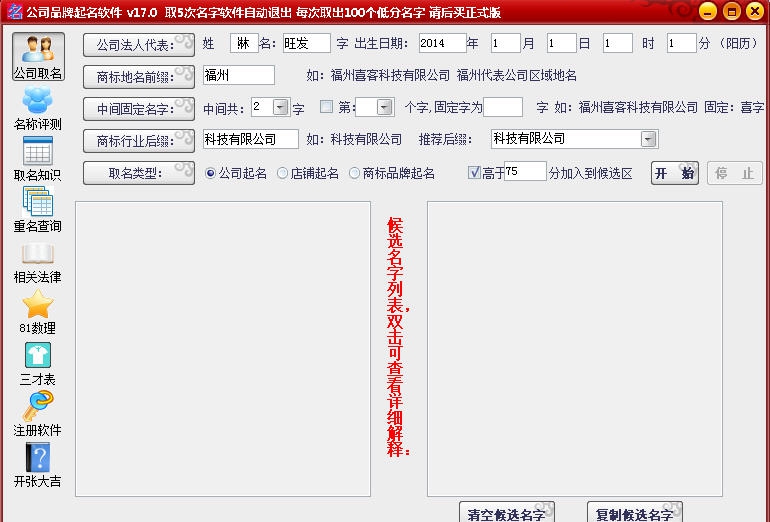This screenshot has width=770, height=522.
Task: Open the 重名查询 sidebar icon
Action: [x=38, y=210]
